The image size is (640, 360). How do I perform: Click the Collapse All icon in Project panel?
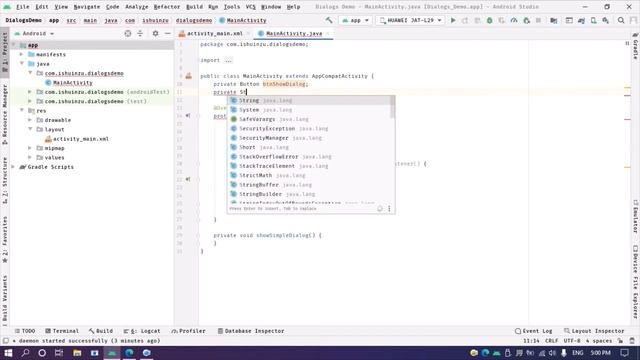pyautogui.click(x=140, y=33)
